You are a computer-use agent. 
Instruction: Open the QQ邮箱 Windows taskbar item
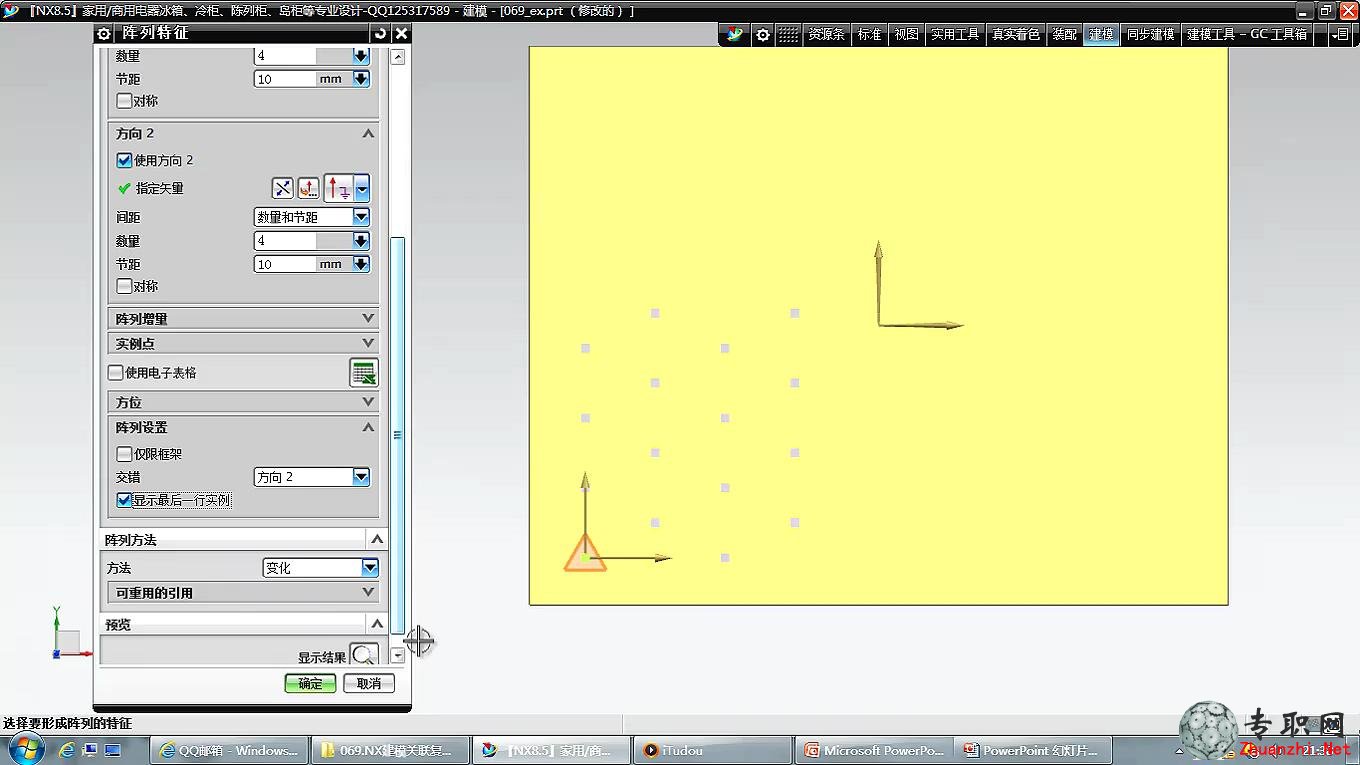tap(228, 750)
